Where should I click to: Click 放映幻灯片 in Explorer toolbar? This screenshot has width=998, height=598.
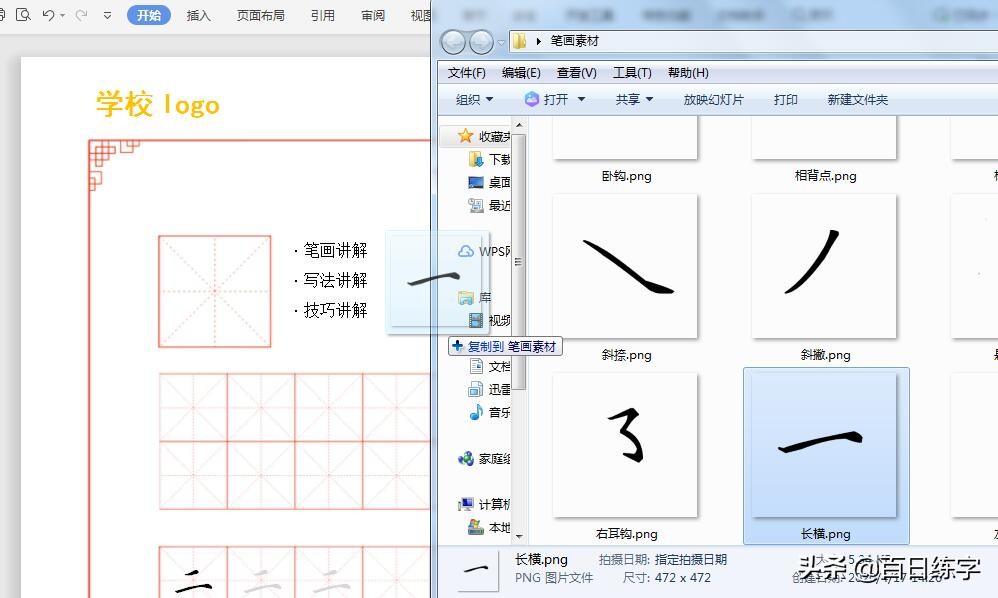(713, 99)
